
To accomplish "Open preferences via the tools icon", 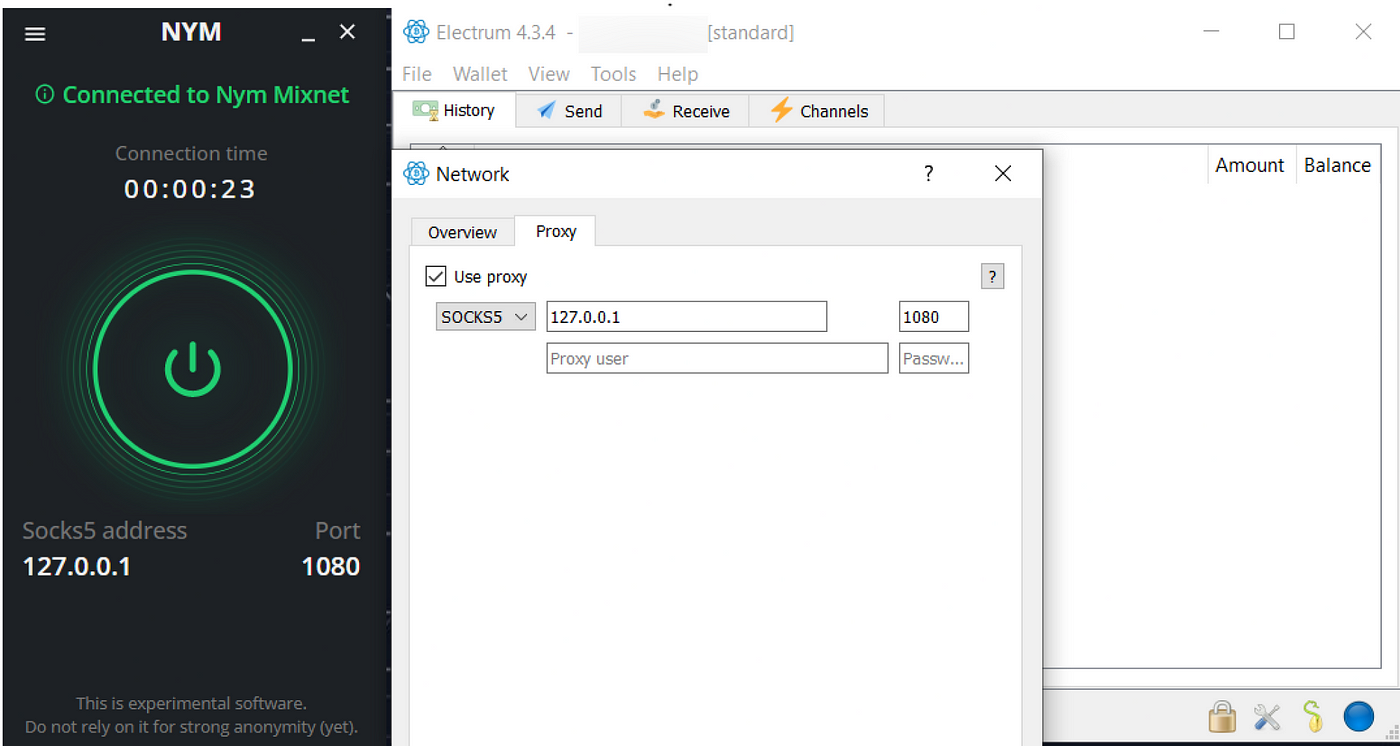I will click(x=1267, y=716).
